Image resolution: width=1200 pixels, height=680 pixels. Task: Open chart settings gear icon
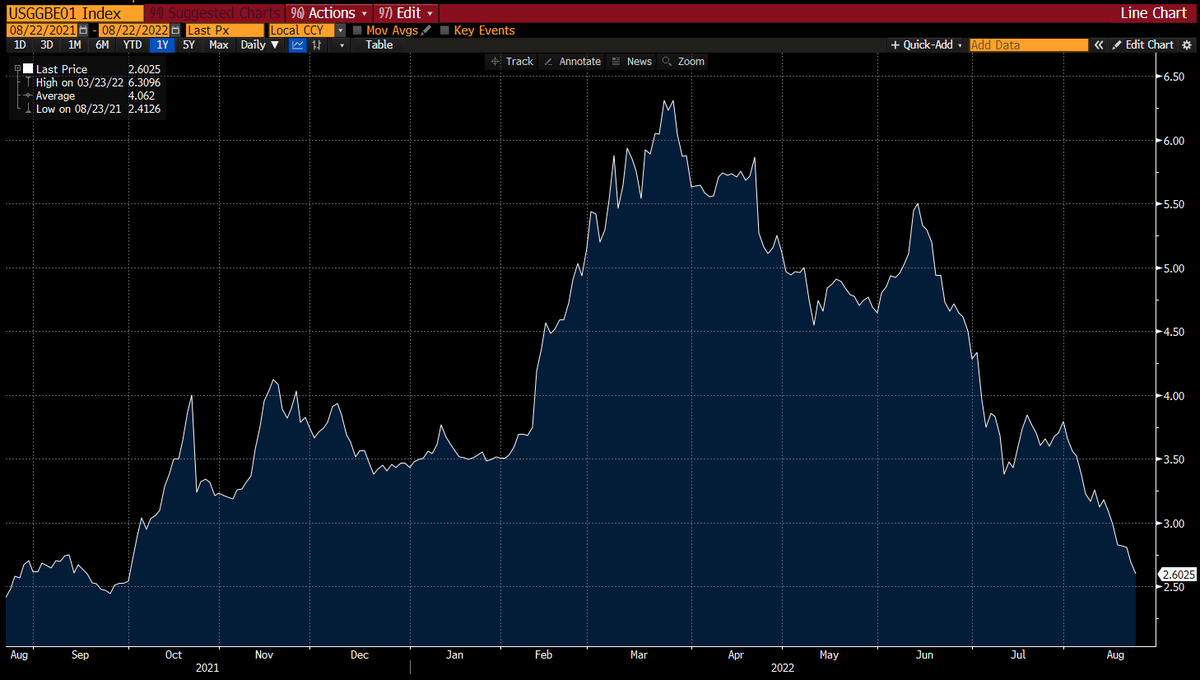point(1186,45)
